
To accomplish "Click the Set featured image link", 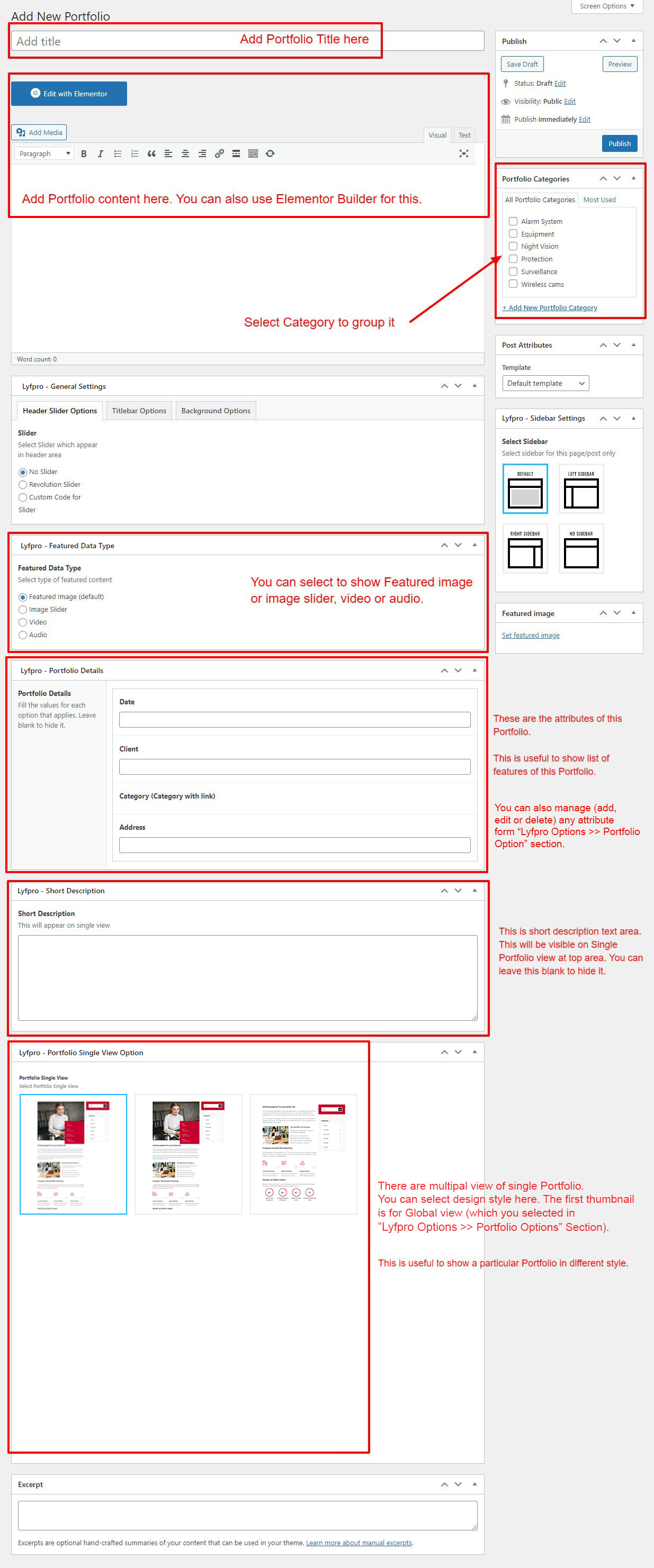I will click(531, 636).
